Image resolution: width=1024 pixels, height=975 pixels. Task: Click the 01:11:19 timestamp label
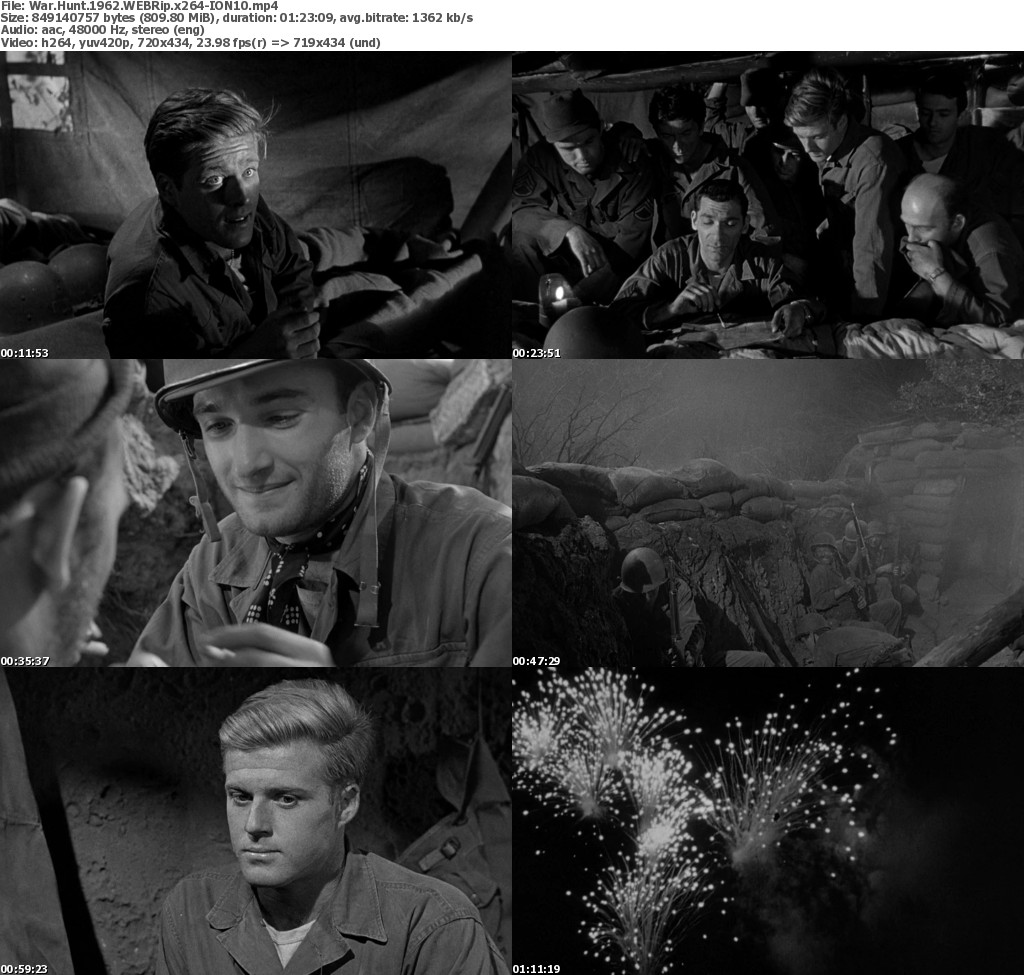537,969
